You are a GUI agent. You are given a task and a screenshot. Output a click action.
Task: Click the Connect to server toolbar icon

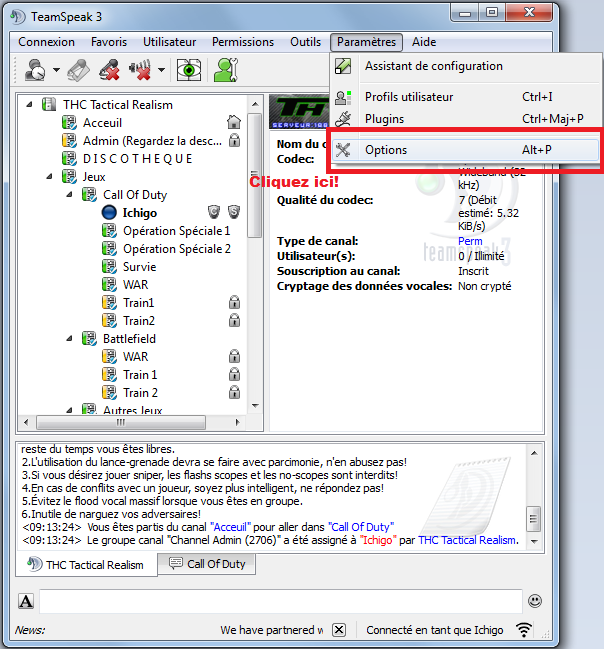pos(35,70)
